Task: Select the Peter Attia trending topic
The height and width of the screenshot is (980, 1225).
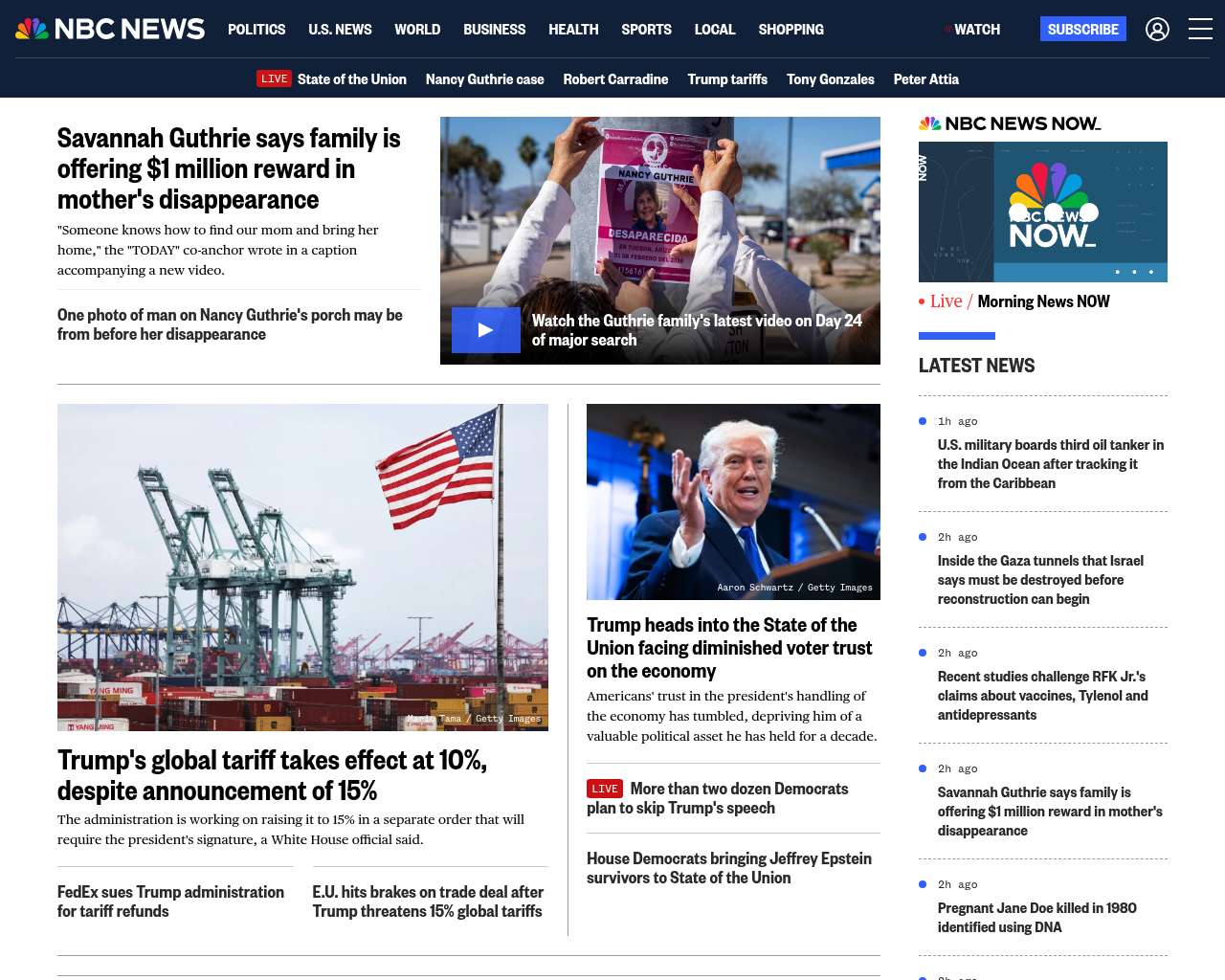Action: pos(925,79)
